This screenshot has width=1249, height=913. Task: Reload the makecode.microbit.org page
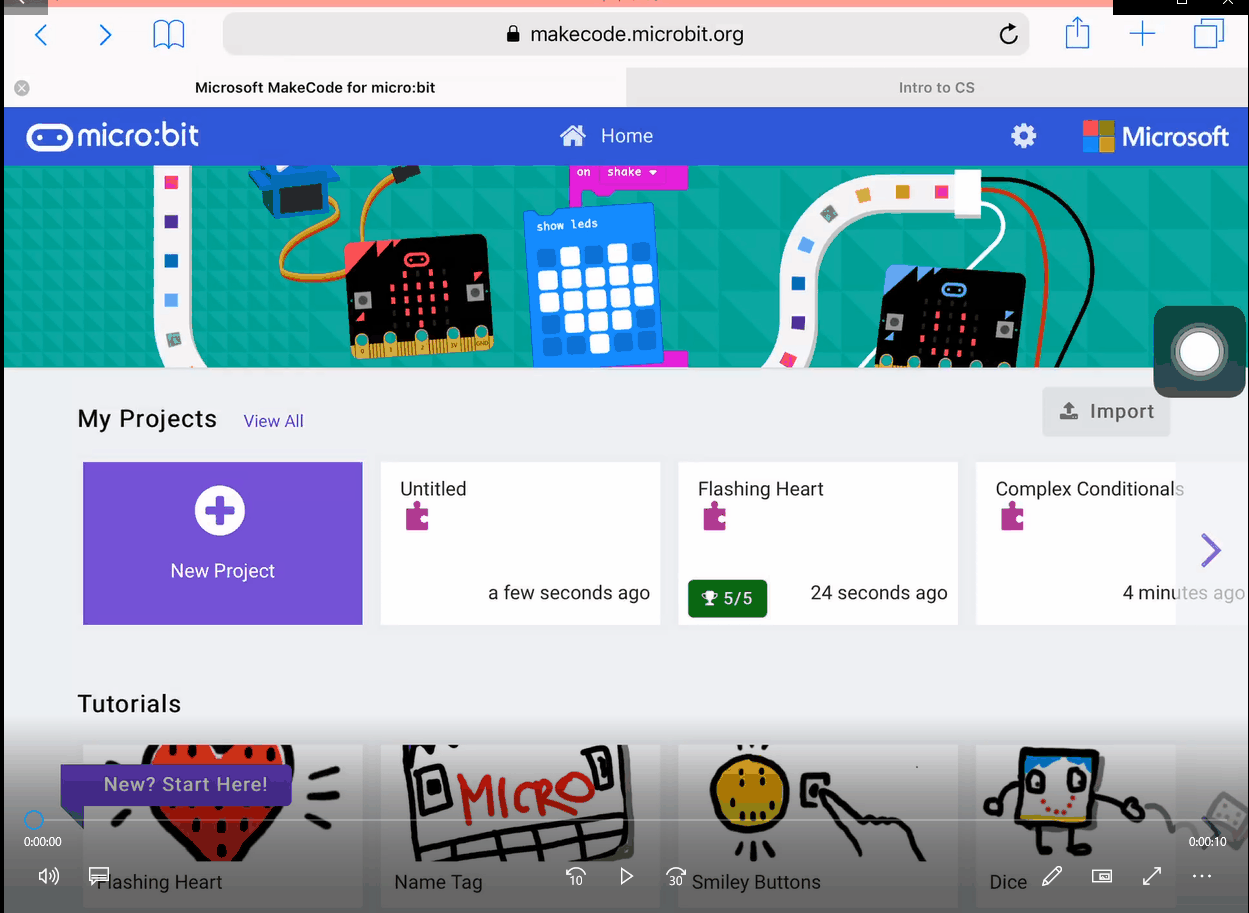1008,35
